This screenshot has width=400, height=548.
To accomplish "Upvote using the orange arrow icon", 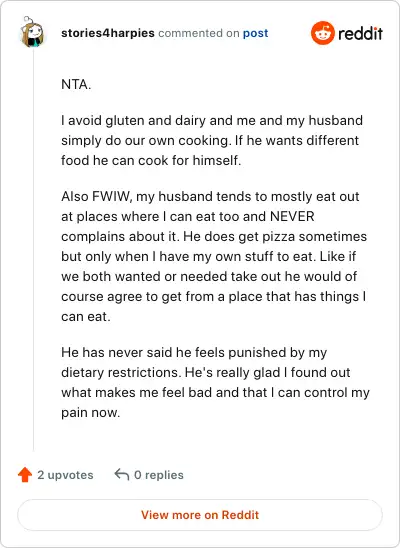I will click(25, 475).
